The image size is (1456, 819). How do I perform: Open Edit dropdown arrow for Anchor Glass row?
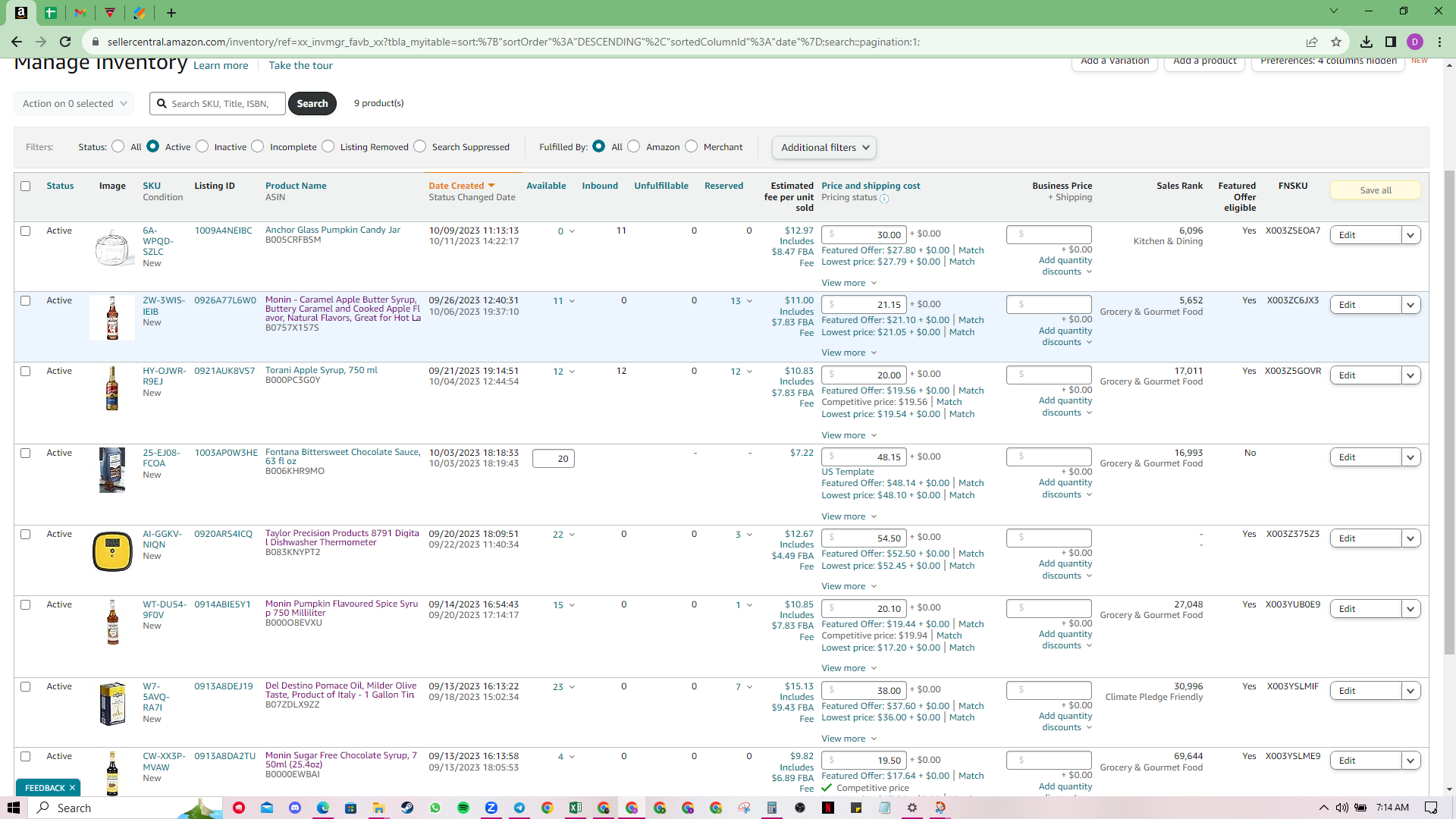click(1411, 235)
